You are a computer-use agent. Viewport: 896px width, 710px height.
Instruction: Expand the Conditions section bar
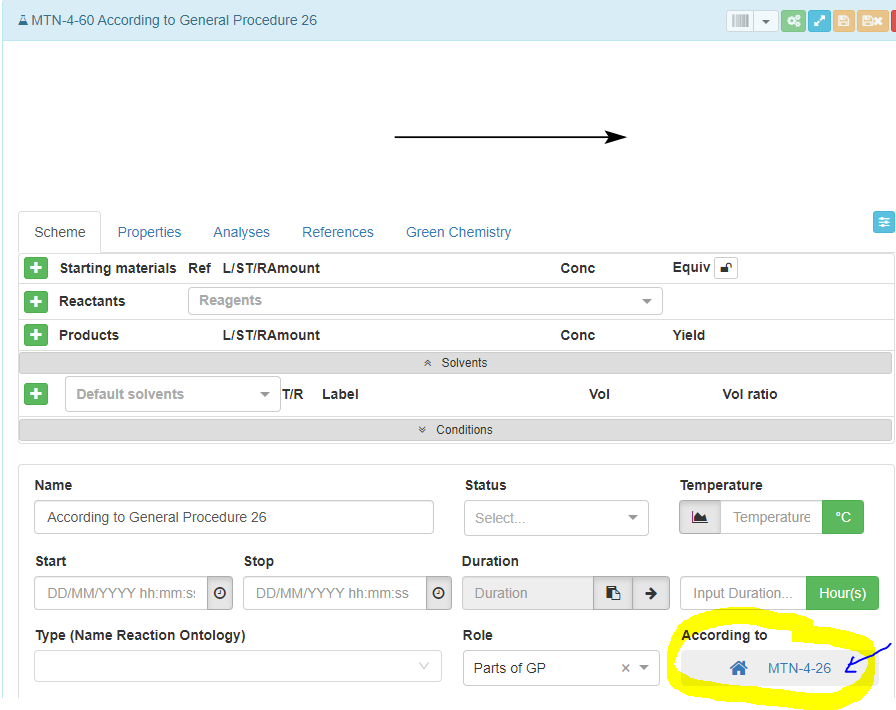pyautogui.click(x=455, y=430)
